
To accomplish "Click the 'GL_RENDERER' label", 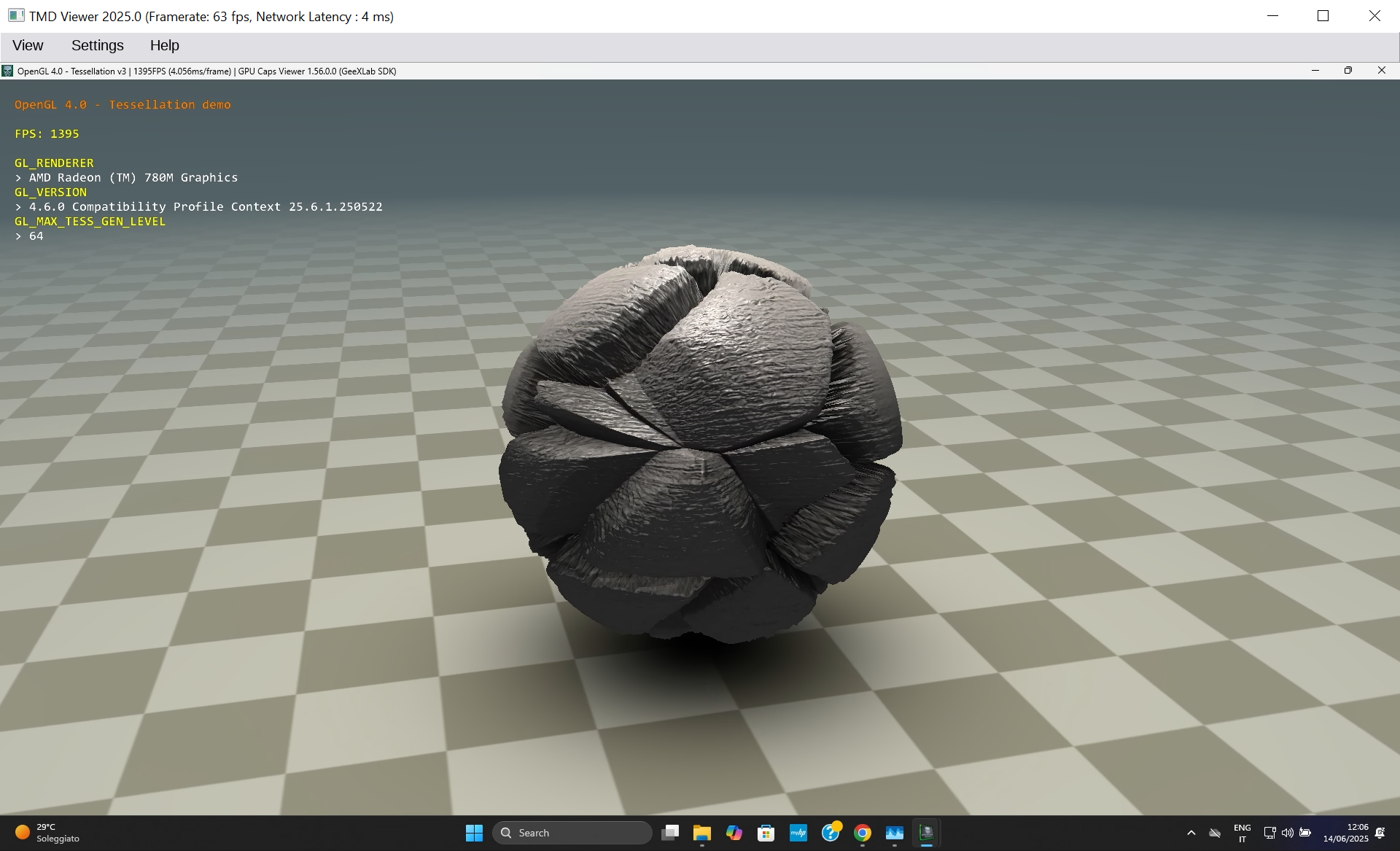I will point(54,163).
